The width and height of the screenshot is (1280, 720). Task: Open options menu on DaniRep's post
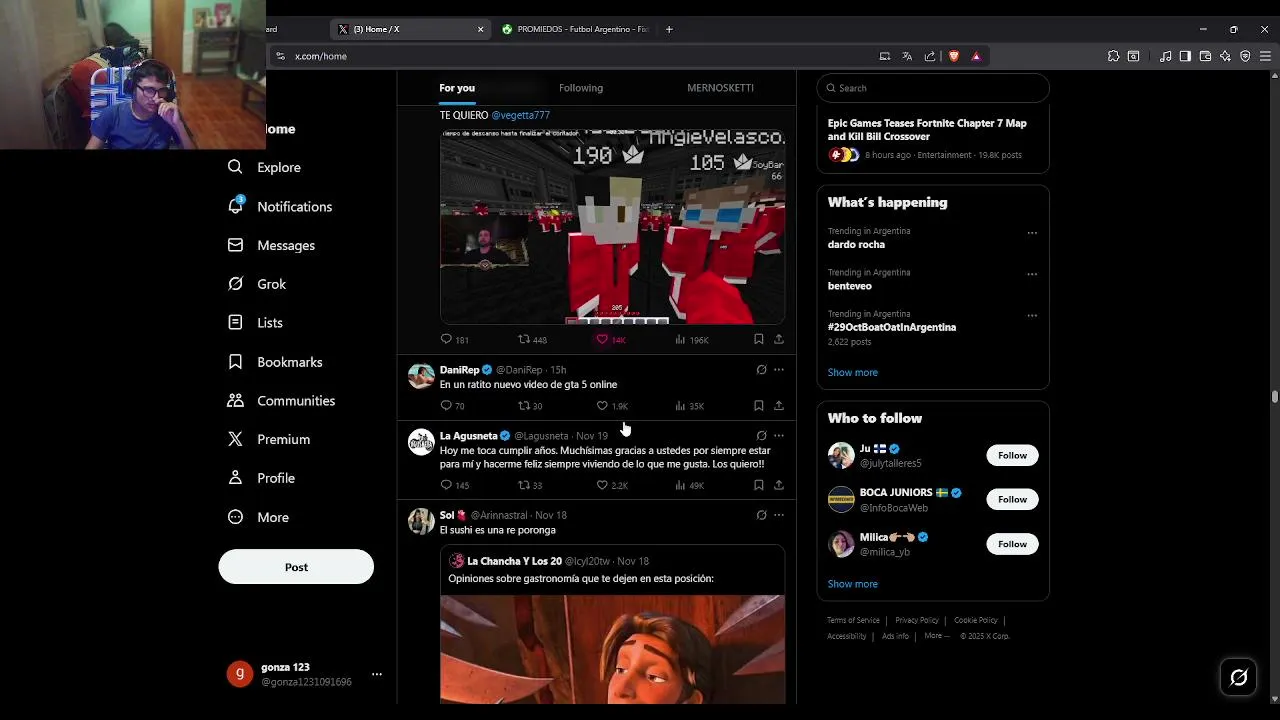(779, 370)
